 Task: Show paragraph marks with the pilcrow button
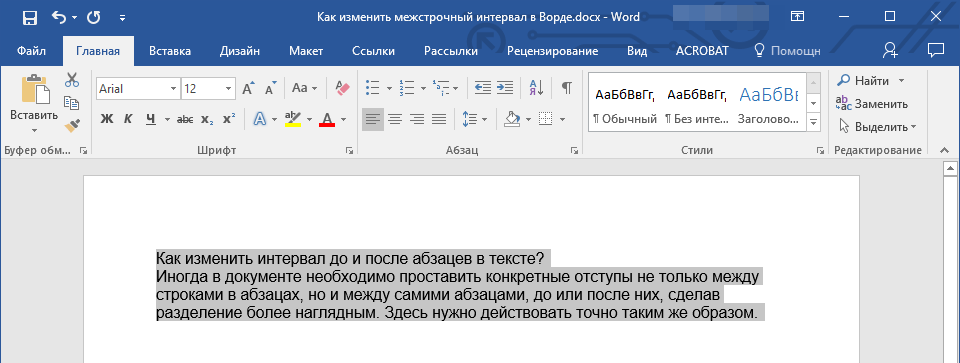(567, 88)
